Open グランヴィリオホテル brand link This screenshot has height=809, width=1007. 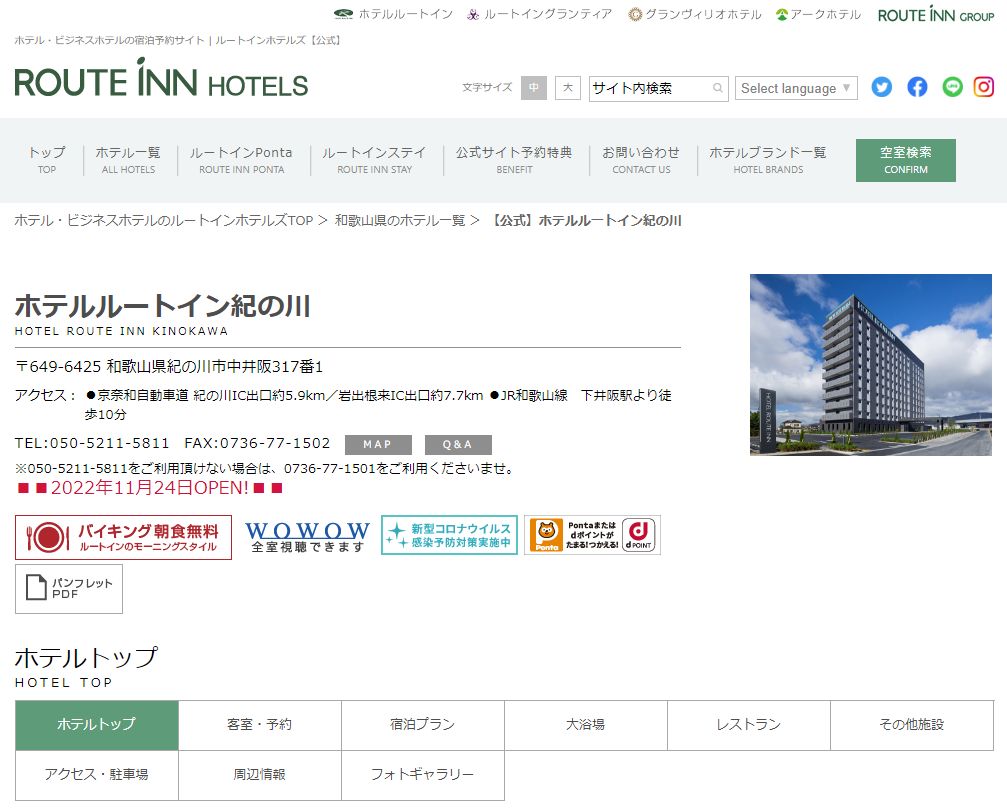(x=695, y=14)
